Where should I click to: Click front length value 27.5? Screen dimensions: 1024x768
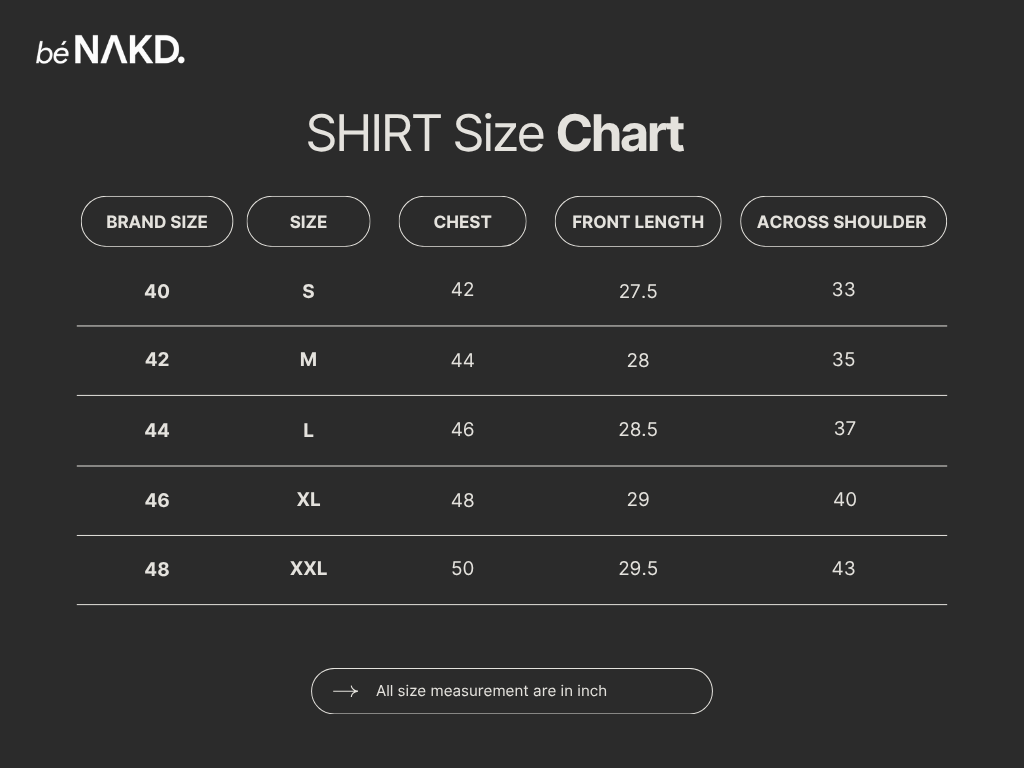638,291
